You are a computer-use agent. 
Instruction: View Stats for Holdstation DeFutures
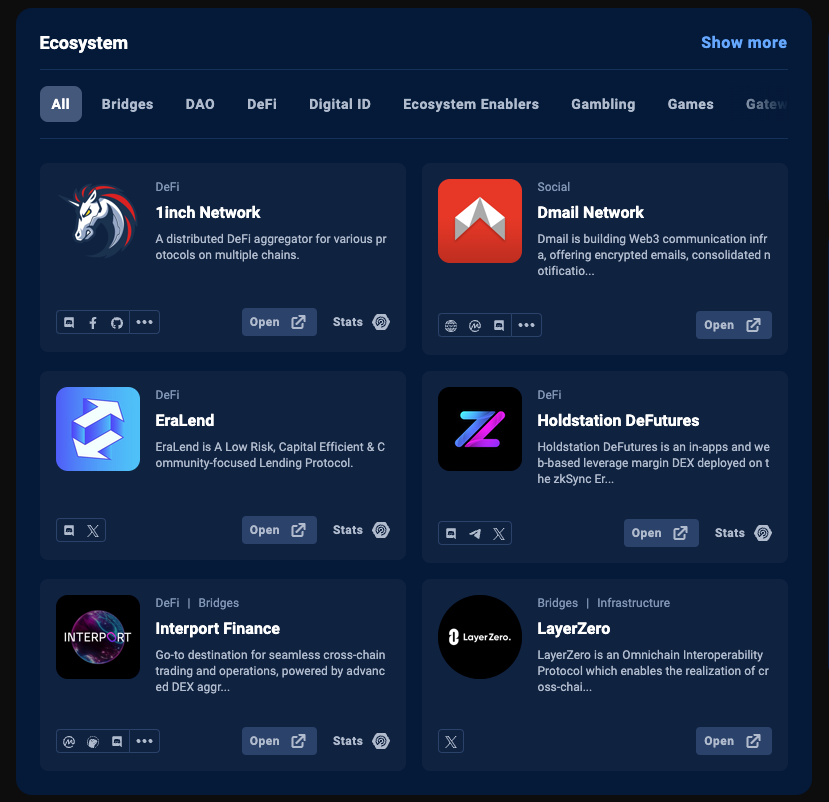(743, 533)
